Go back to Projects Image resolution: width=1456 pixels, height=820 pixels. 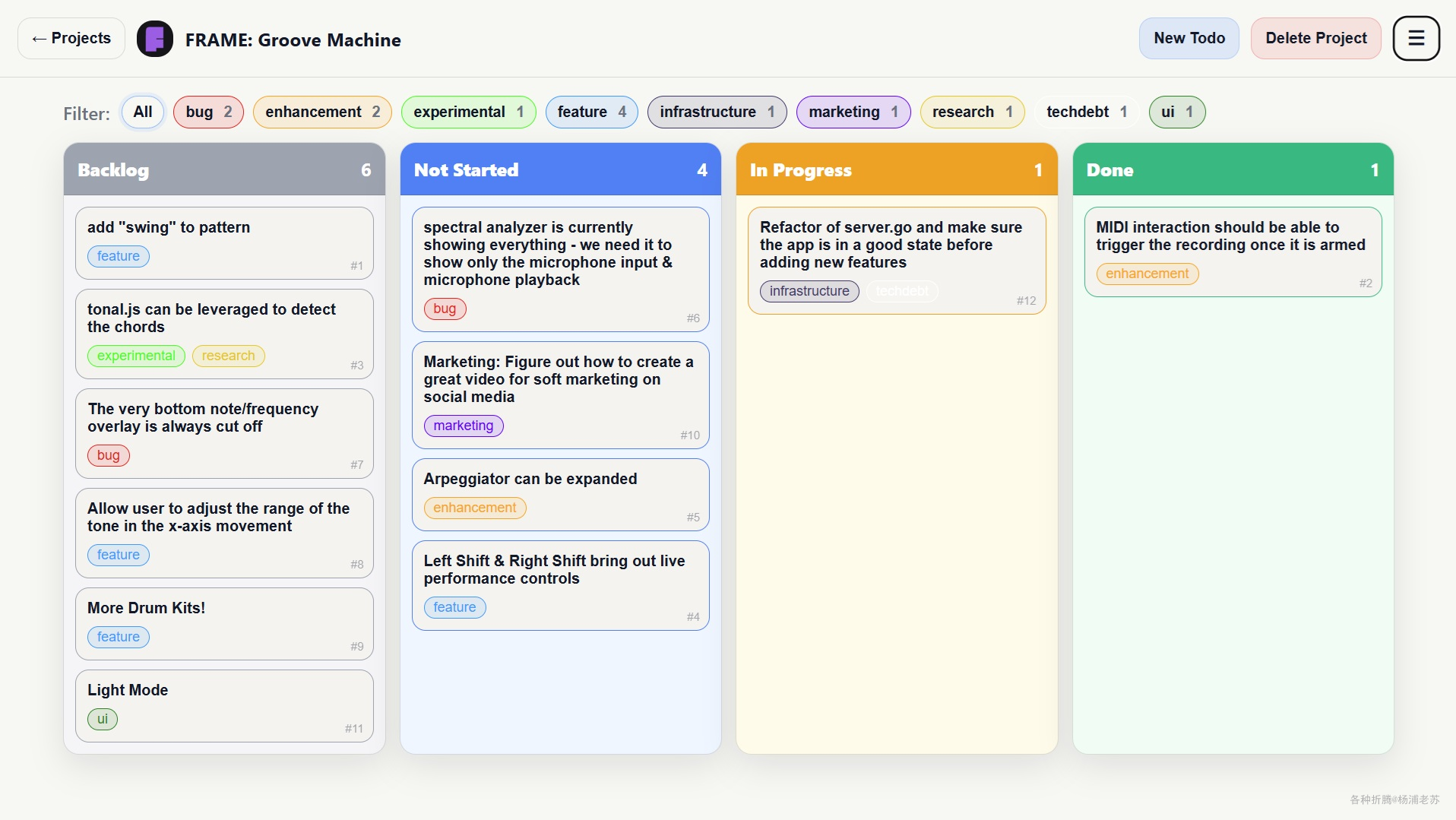click(x=71, y=38)
